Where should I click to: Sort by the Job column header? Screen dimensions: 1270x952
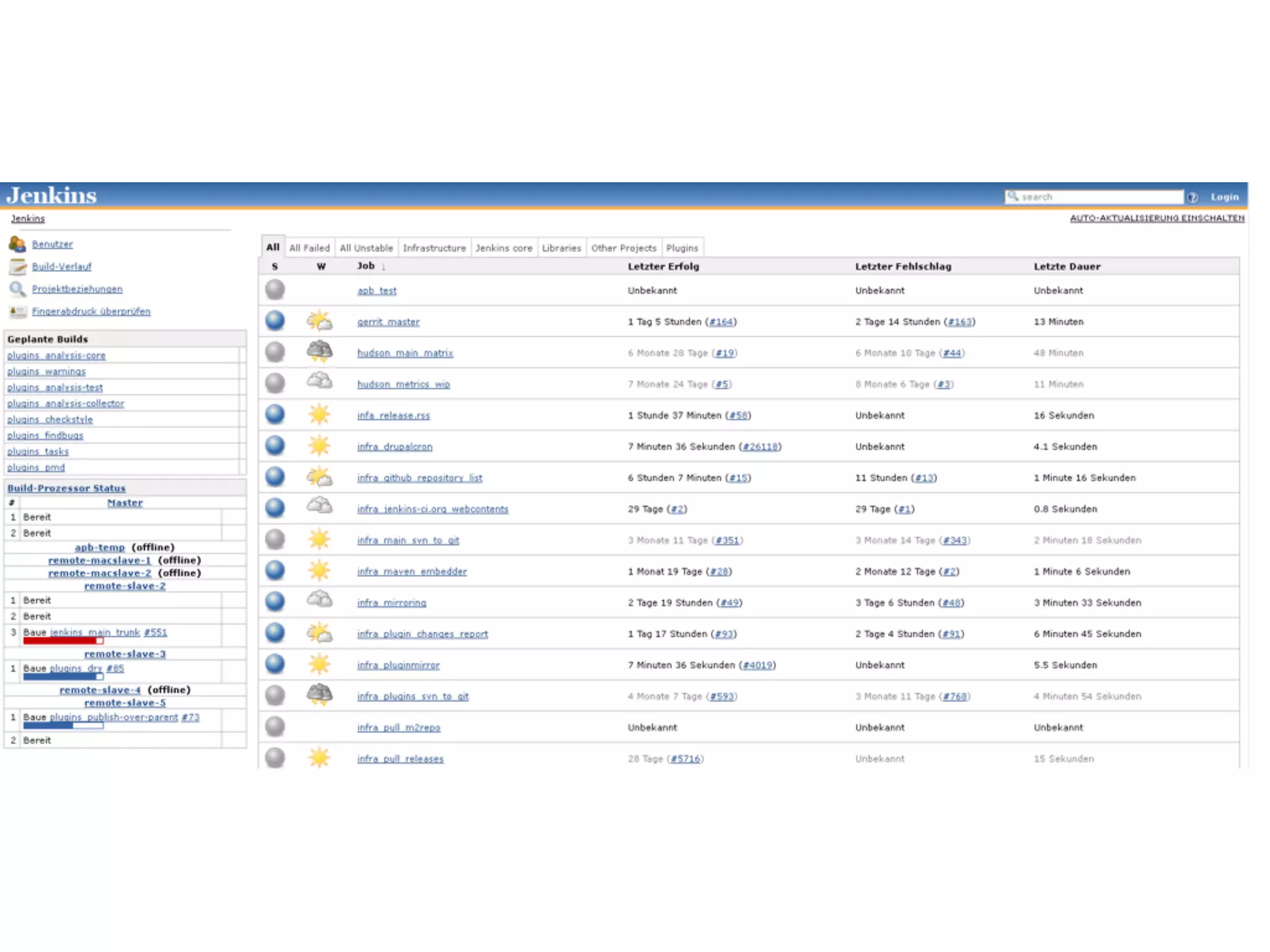point(366,266)
